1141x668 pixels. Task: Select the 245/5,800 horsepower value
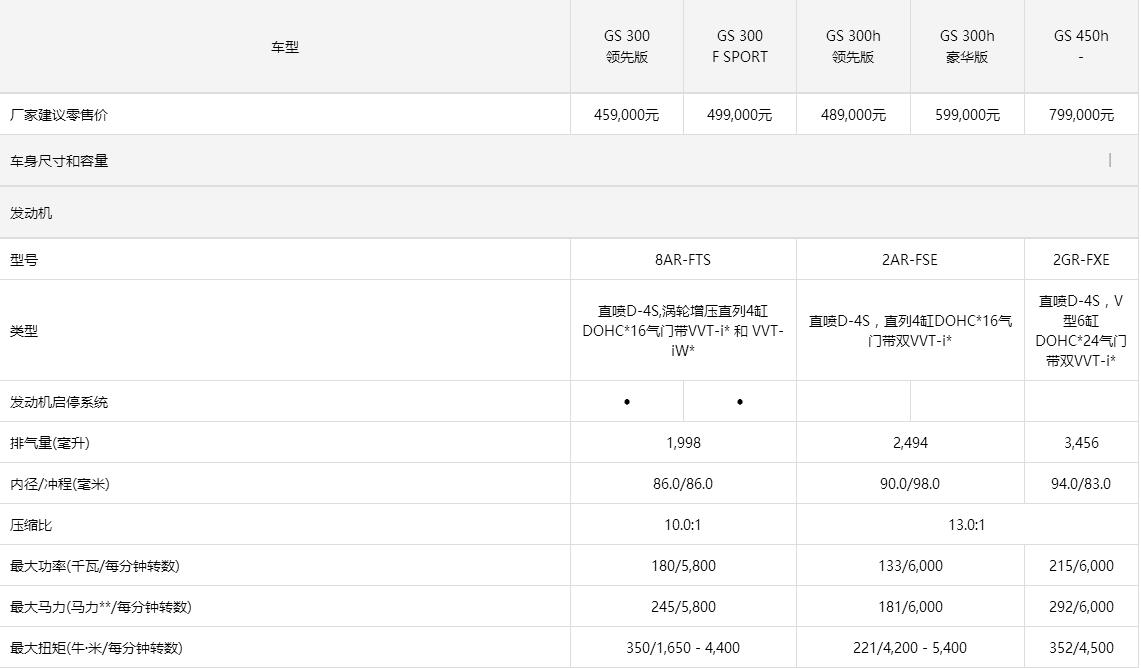coord(683,607)
